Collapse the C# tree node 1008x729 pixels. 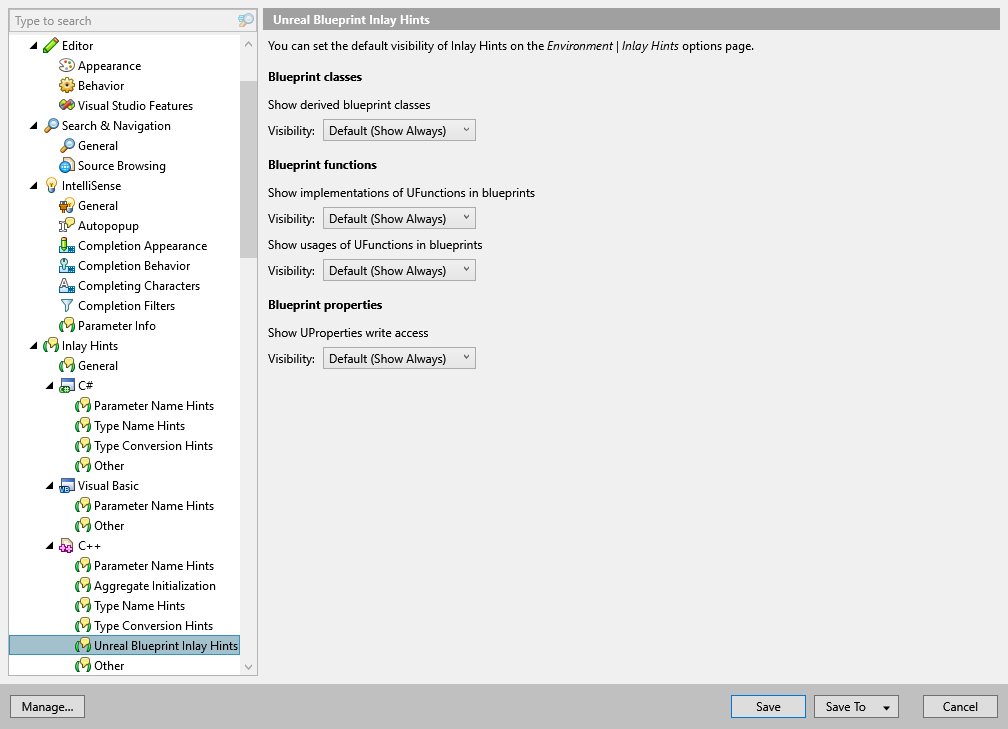[x=50, y=386]
